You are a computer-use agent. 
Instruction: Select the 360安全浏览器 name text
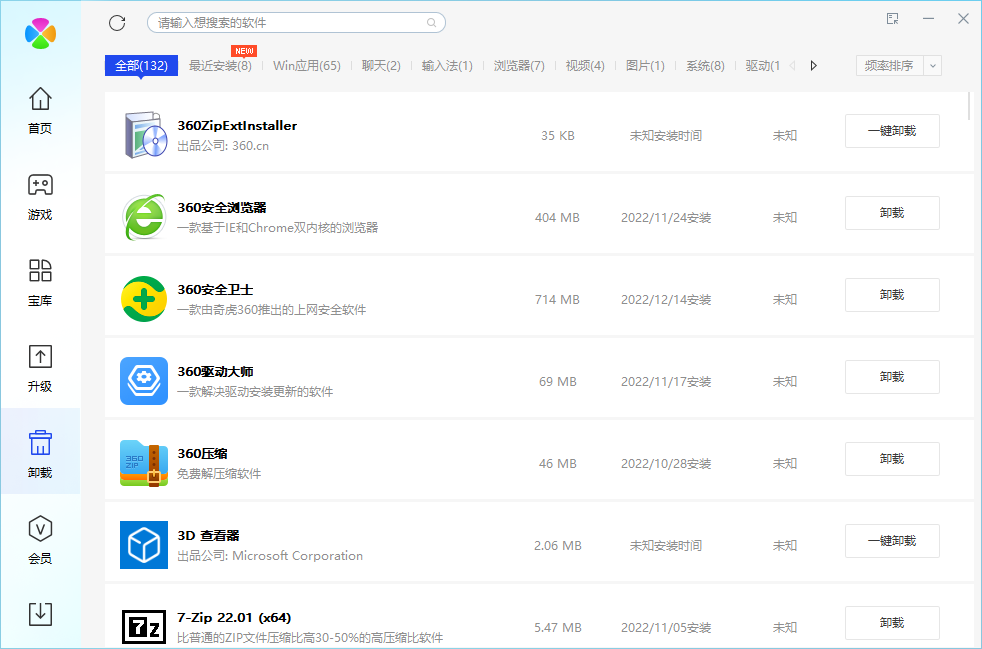coord(222,207)
